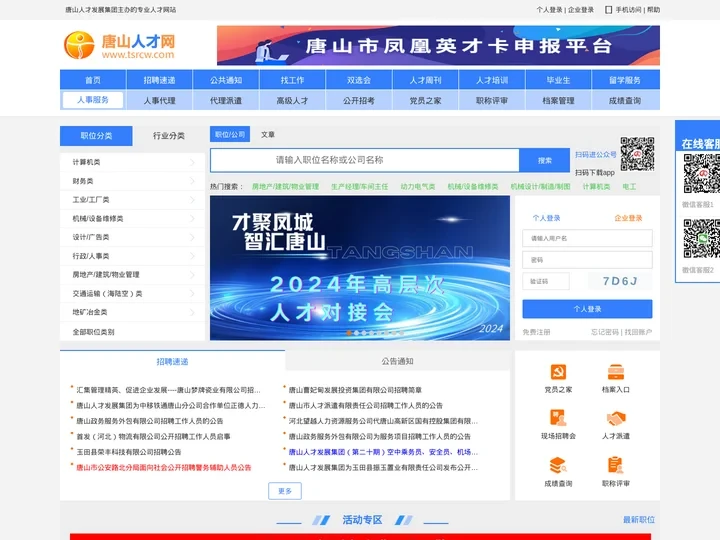720x540 pixels.
Task: Open the 人才派遣 handshake icon
Action: (x=616, y=418)
